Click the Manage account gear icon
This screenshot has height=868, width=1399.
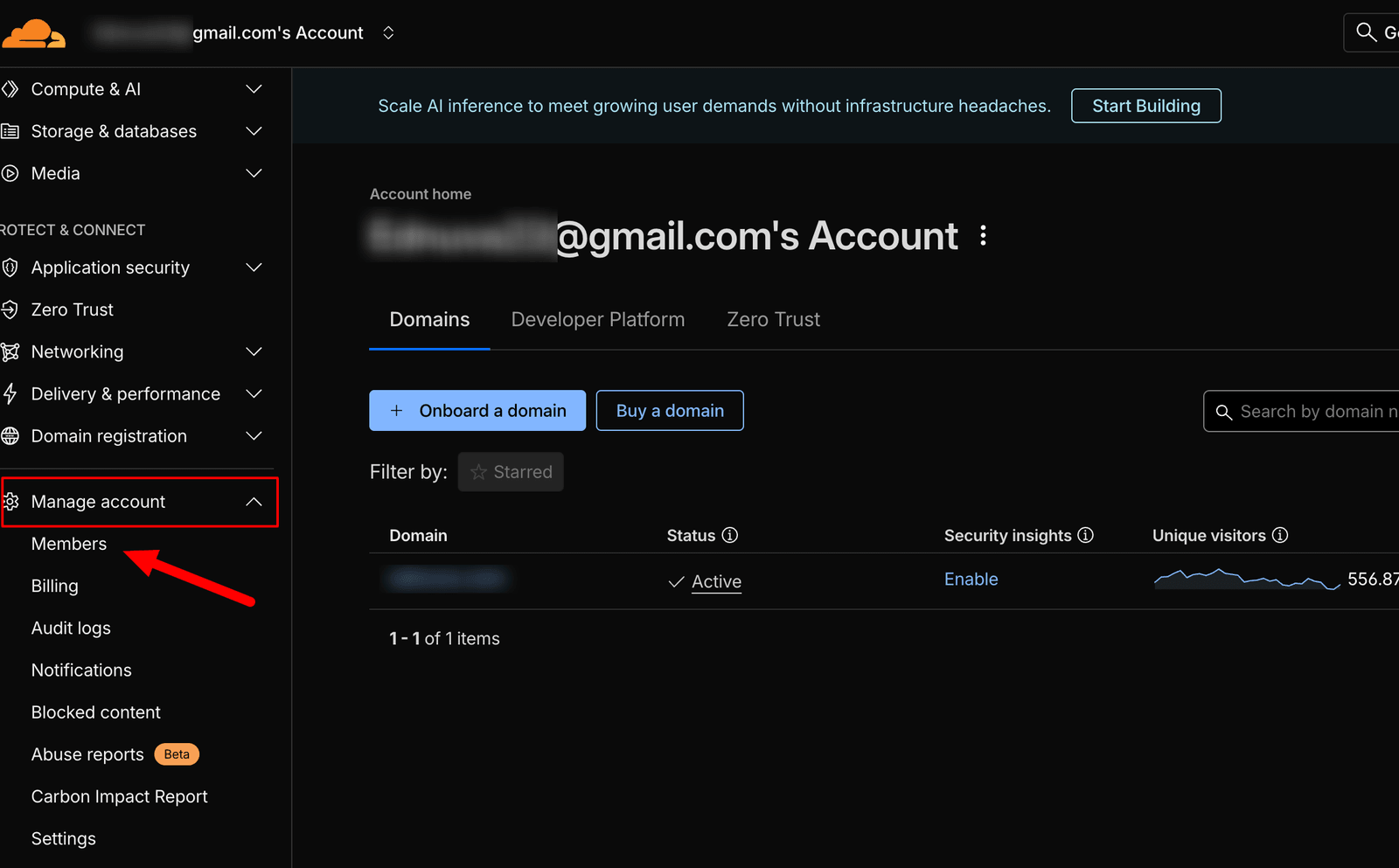pos(11,502)
